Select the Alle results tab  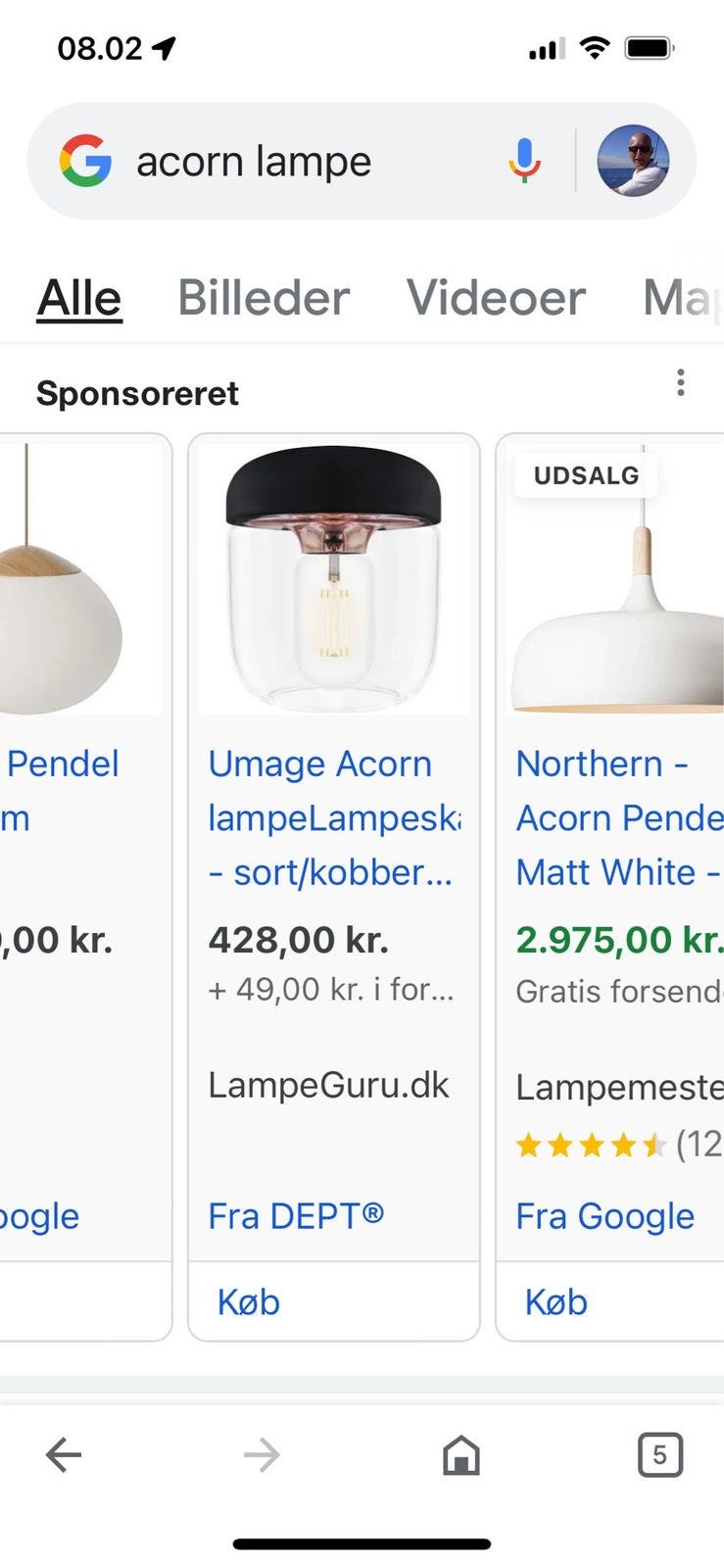[79, 298]
